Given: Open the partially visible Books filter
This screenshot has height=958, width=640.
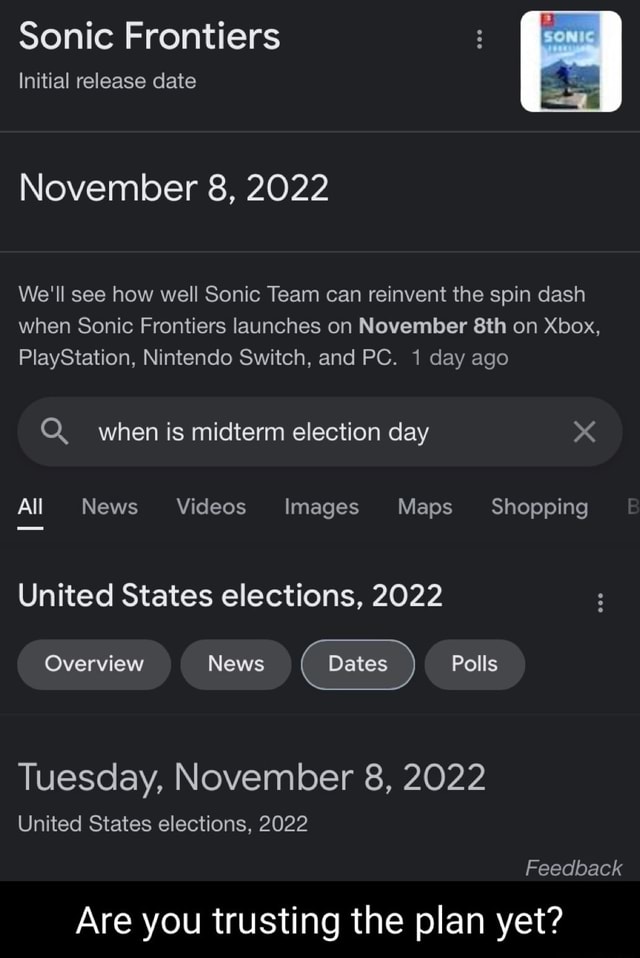Looking at the screenshot, I should tap(632, 508).
